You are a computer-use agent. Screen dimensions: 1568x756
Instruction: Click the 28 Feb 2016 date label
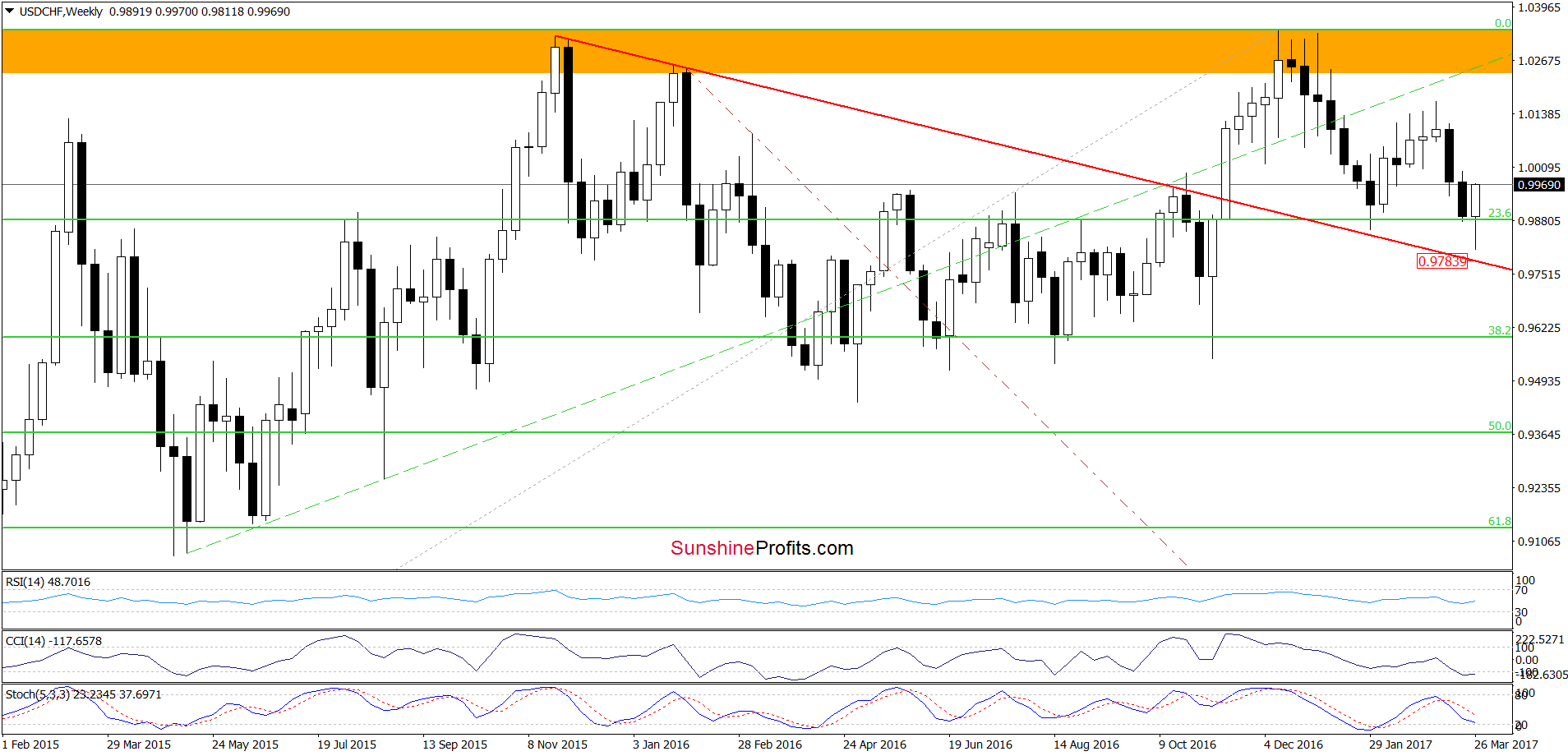tap(769, 744)
